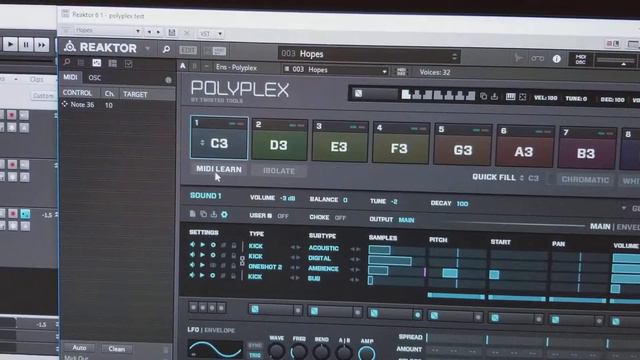Image resolution: width=640 pixels, height=360 pixels.
Task: Switch to Envelope view beside LFO
Action: (220, 330)
